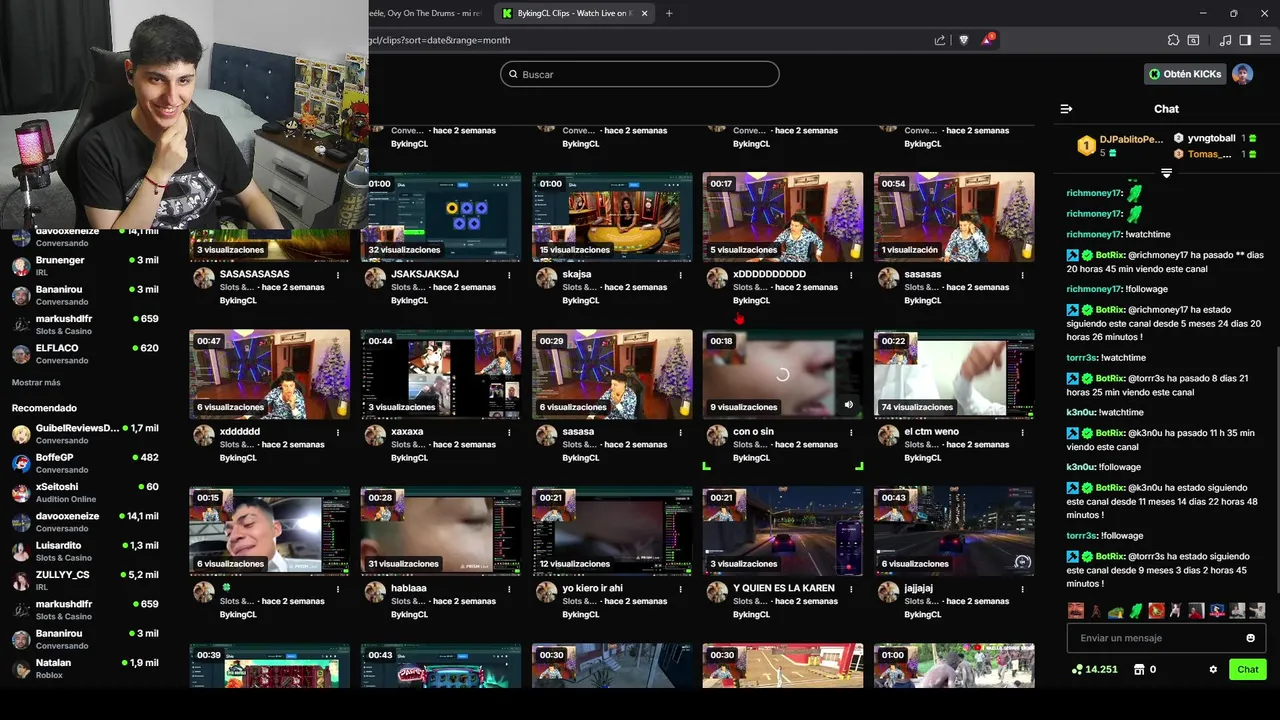The image size is (1280, 720).
Task: Play the 'yo kiero ir ahi' clip thumbnail
Action: (x=612, y=531)
